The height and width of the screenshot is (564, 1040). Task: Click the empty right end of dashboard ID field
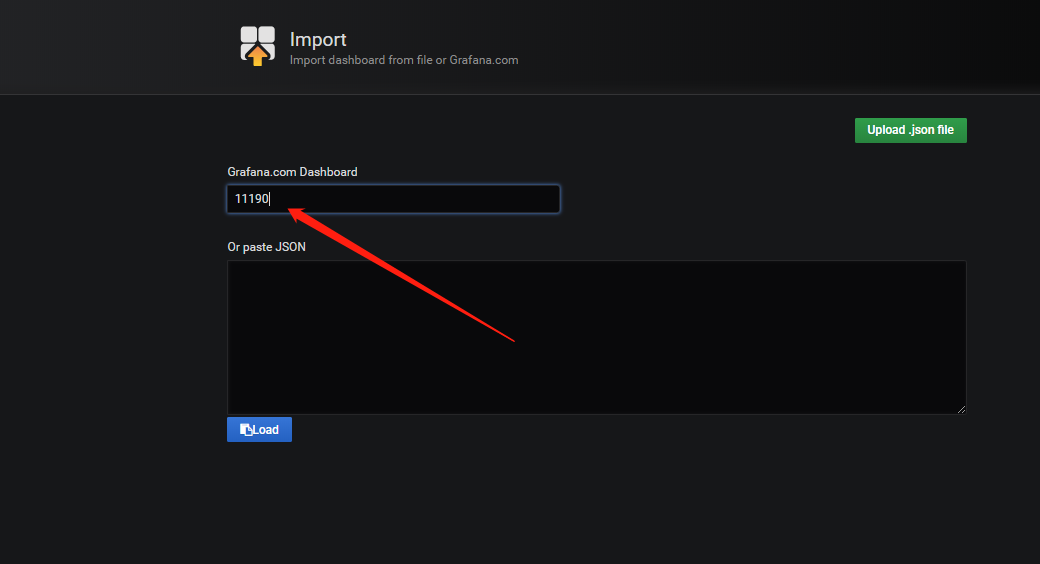point(520,199)
